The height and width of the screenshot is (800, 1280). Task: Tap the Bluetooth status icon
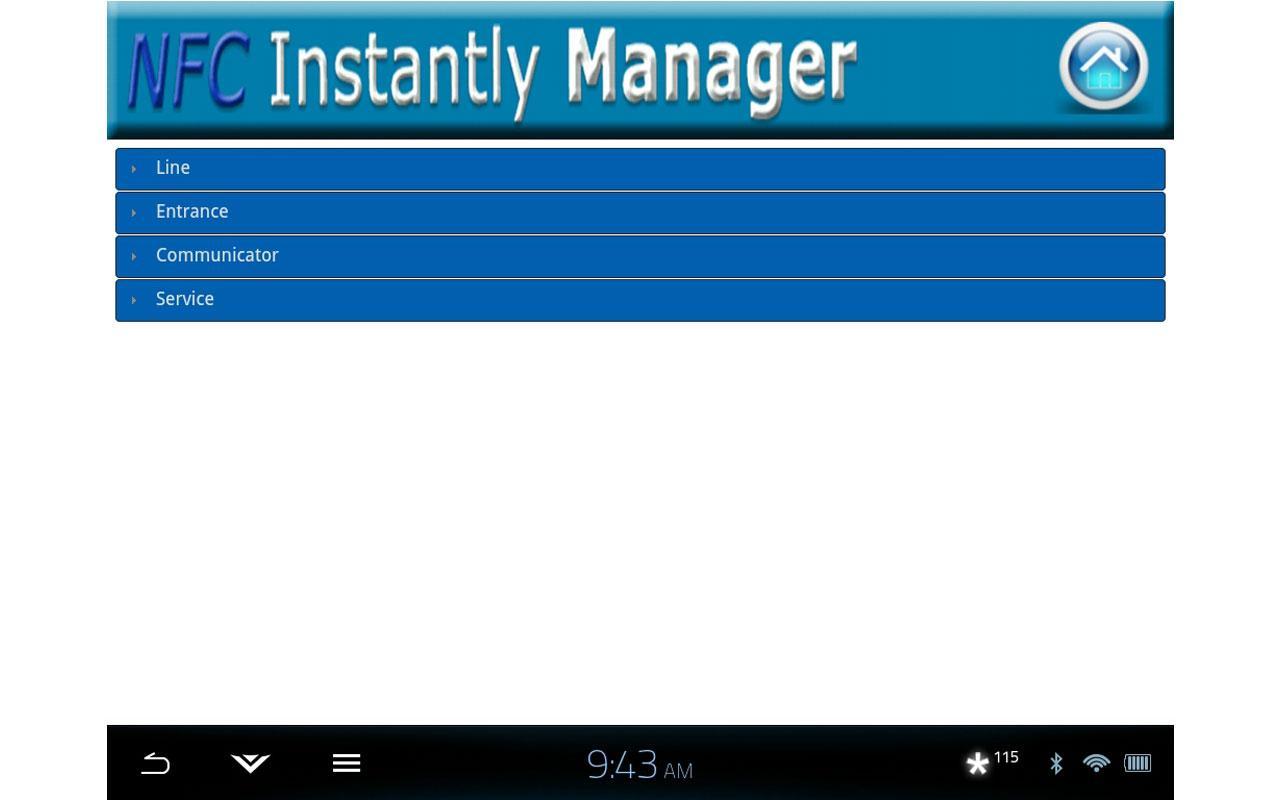tap(1056, 763)
